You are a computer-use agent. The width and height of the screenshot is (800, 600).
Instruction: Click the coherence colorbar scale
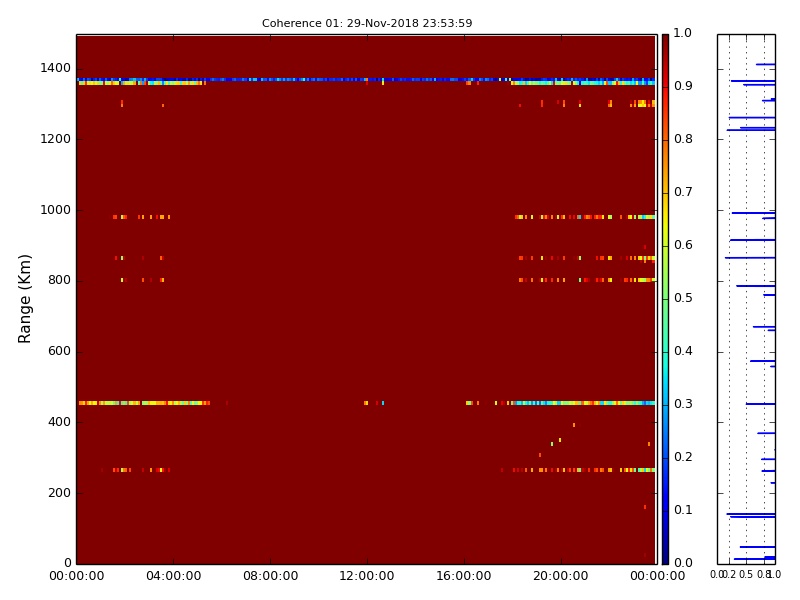point(665,299)
